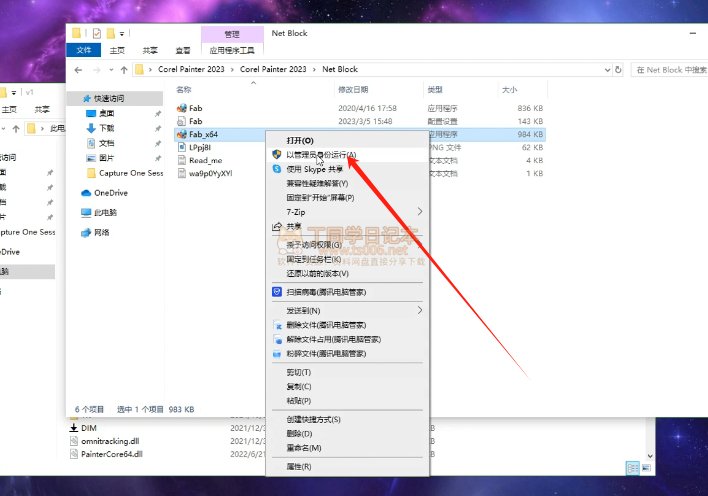Image resolution: width=708 pixels, height=496 pixels.
Task: Choose 粘贴(P) in context menu
Action: (347, 401)
